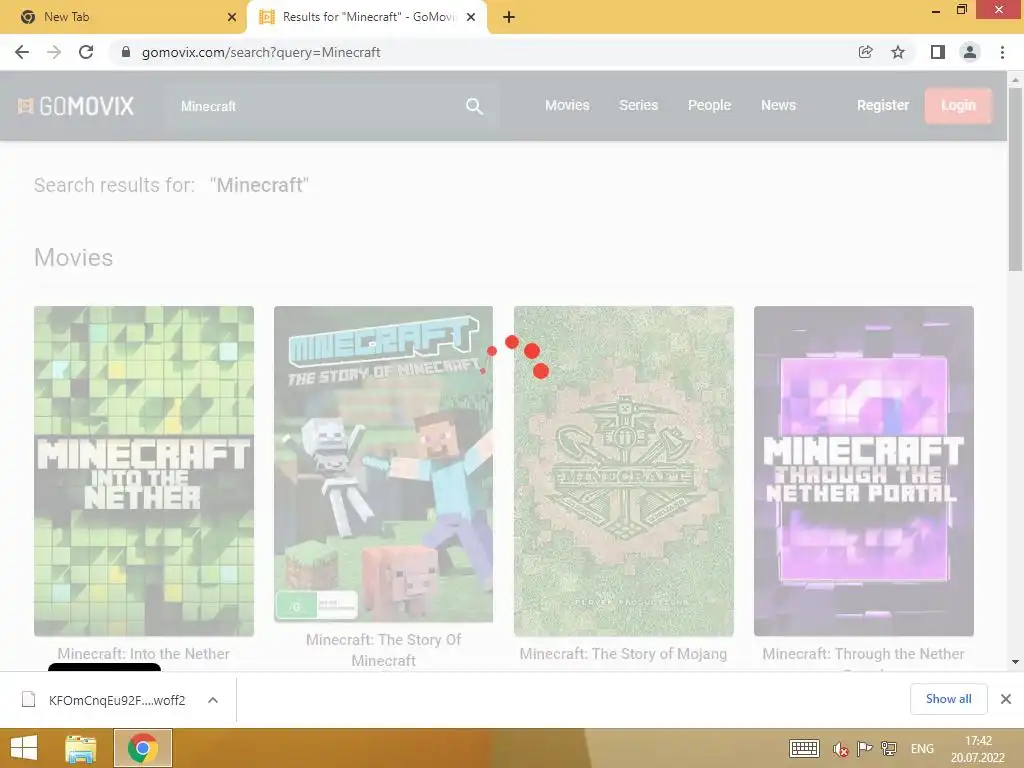Click the address bar URL
Viewport: 1024px width, 768px height.
tap(261, 52)
